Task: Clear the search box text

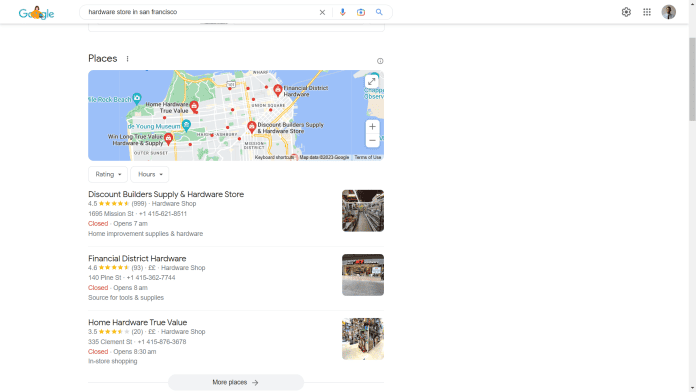Action: 322,12
